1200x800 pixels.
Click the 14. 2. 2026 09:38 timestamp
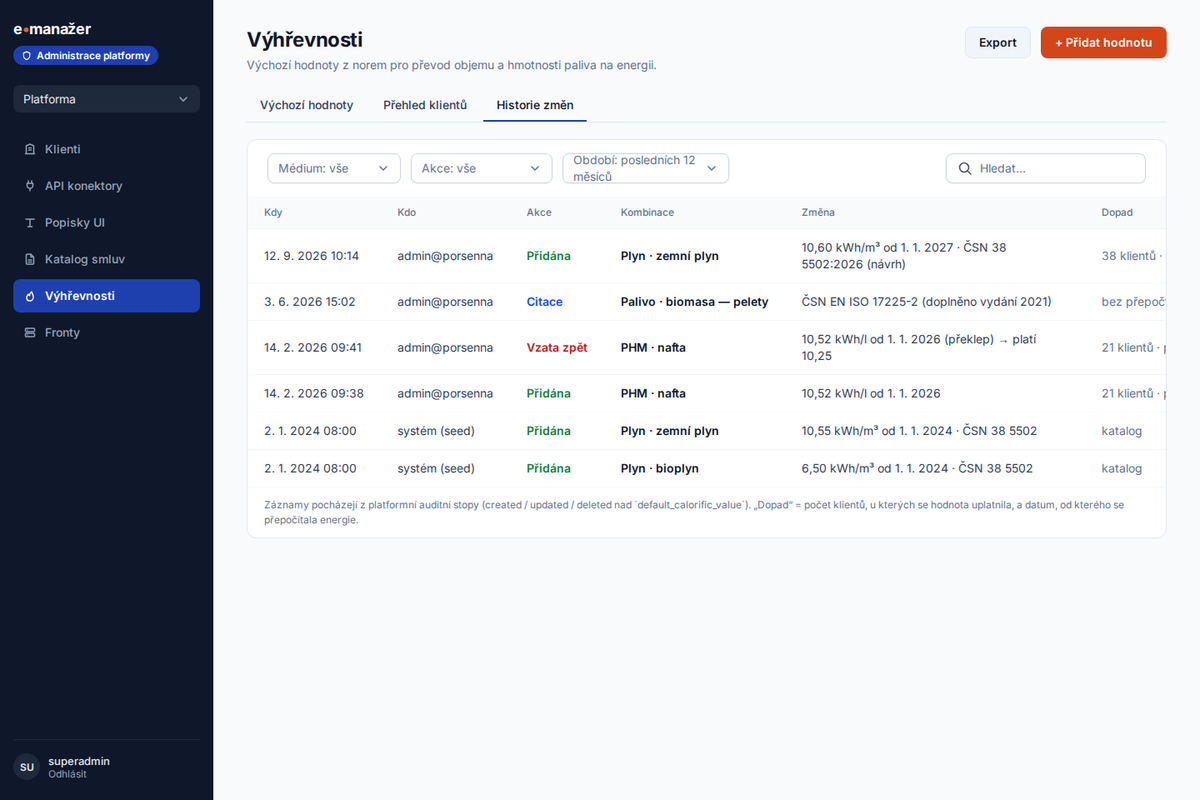click(x=314, y=394)
